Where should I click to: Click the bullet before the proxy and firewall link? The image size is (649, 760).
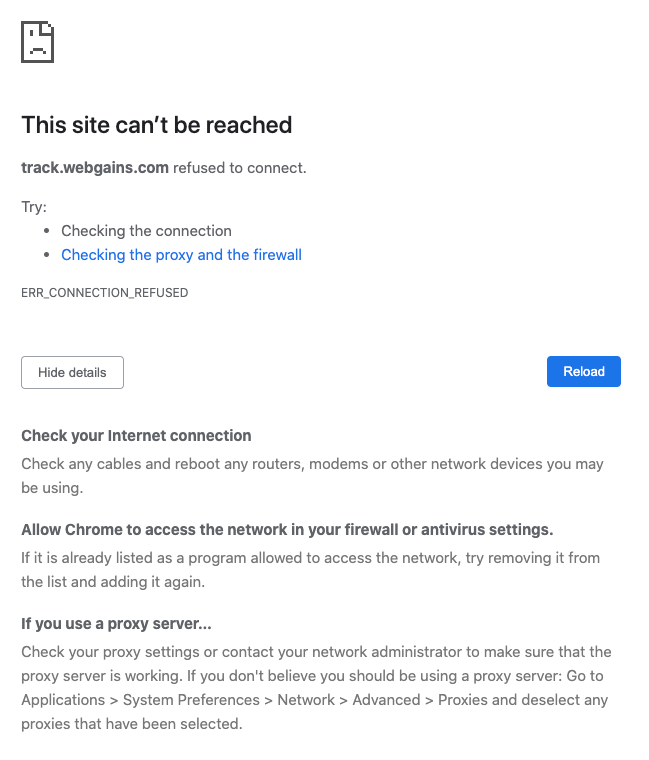coord(47,254)
